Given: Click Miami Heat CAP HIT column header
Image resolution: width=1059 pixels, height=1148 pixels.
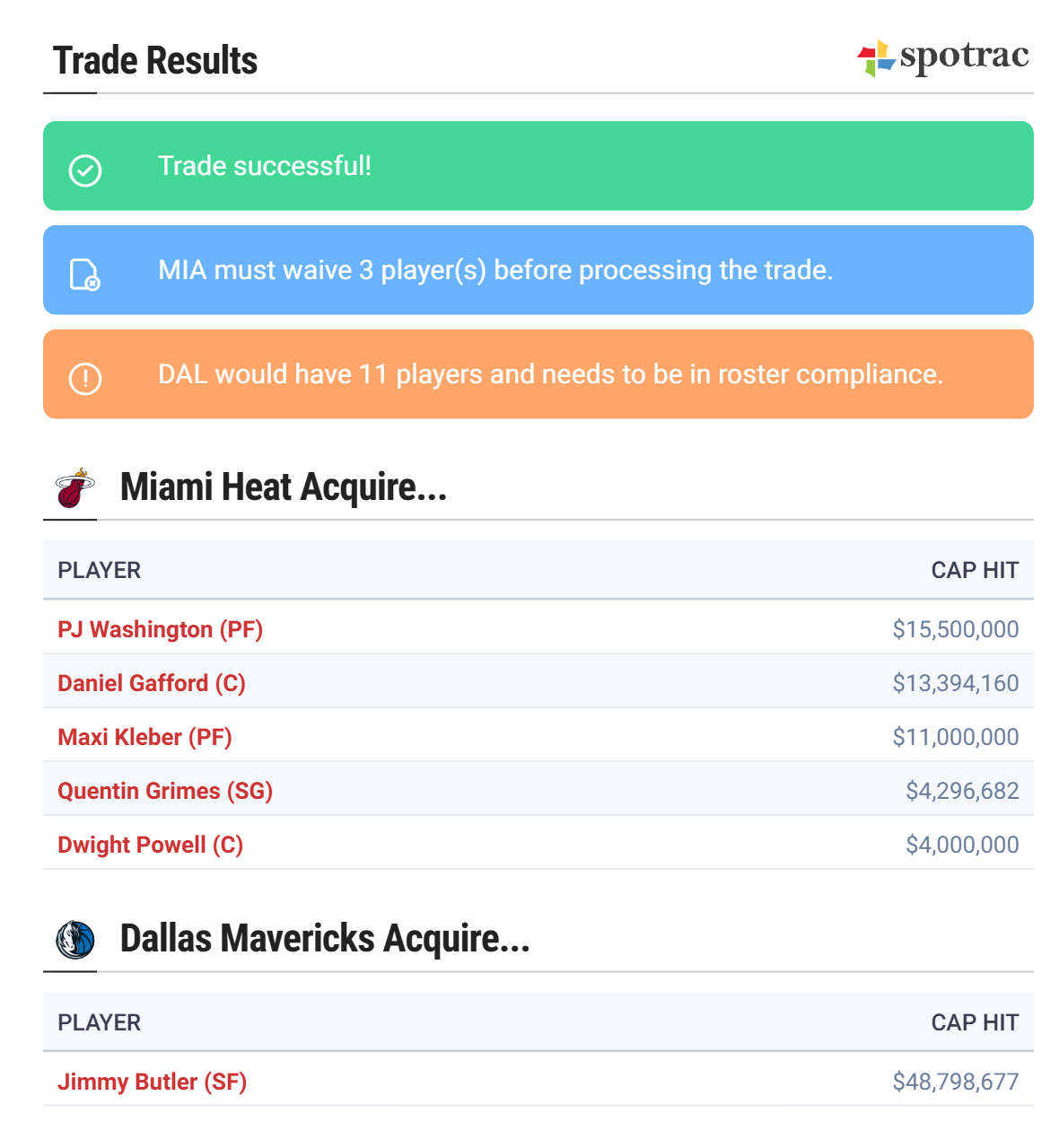Looking at the screenshot, I should 974,570.
